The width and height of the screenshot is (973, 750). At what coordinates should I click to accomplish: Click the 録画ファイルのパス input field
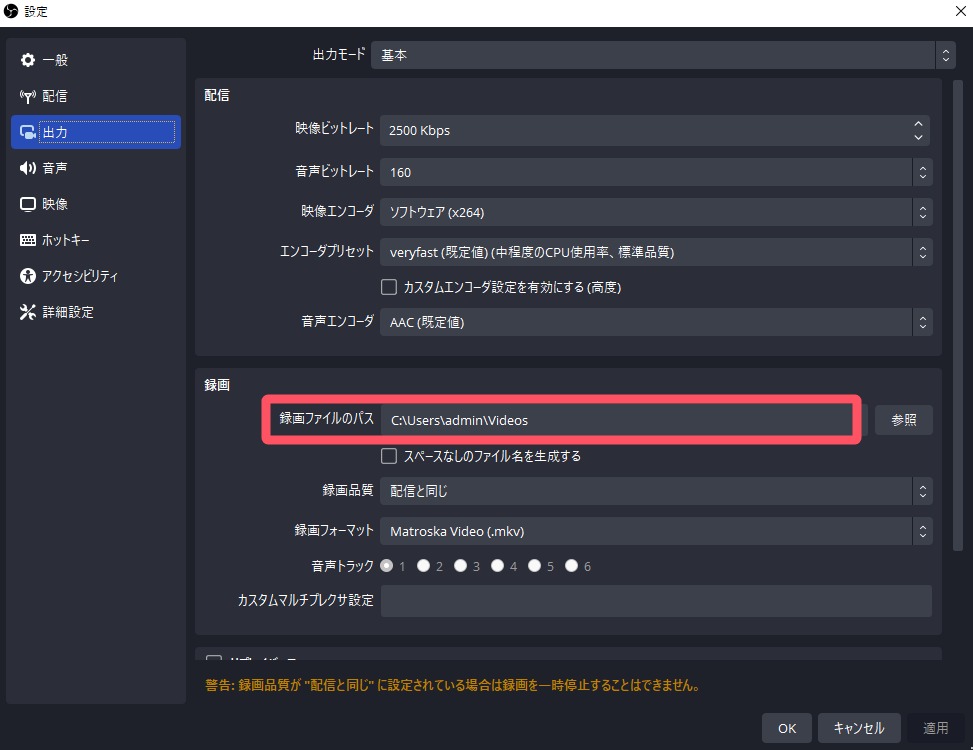pos(615,420)
